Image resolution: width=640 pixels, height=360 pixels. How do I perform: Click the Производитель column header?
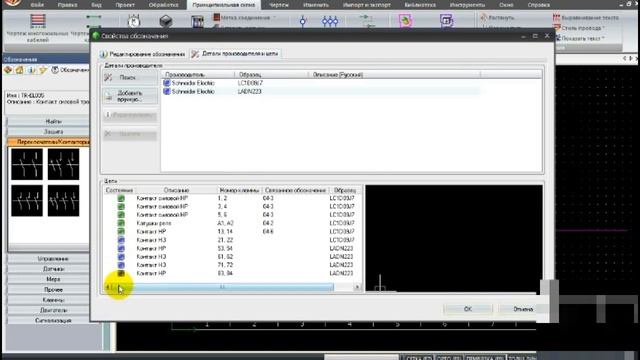coord(198,75)
